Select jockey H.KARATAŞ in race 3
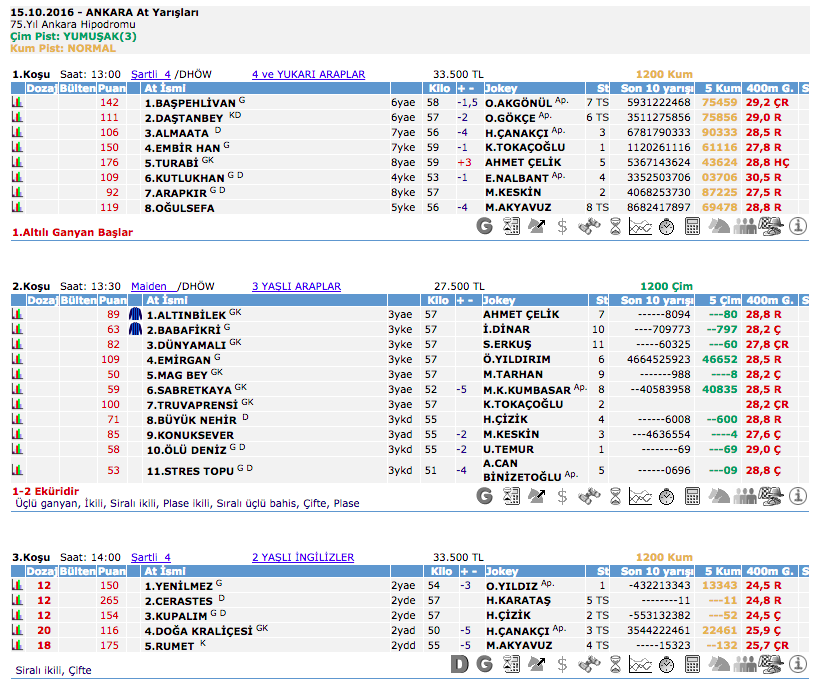This screenshot has width=824, height=690. (513, 601)
